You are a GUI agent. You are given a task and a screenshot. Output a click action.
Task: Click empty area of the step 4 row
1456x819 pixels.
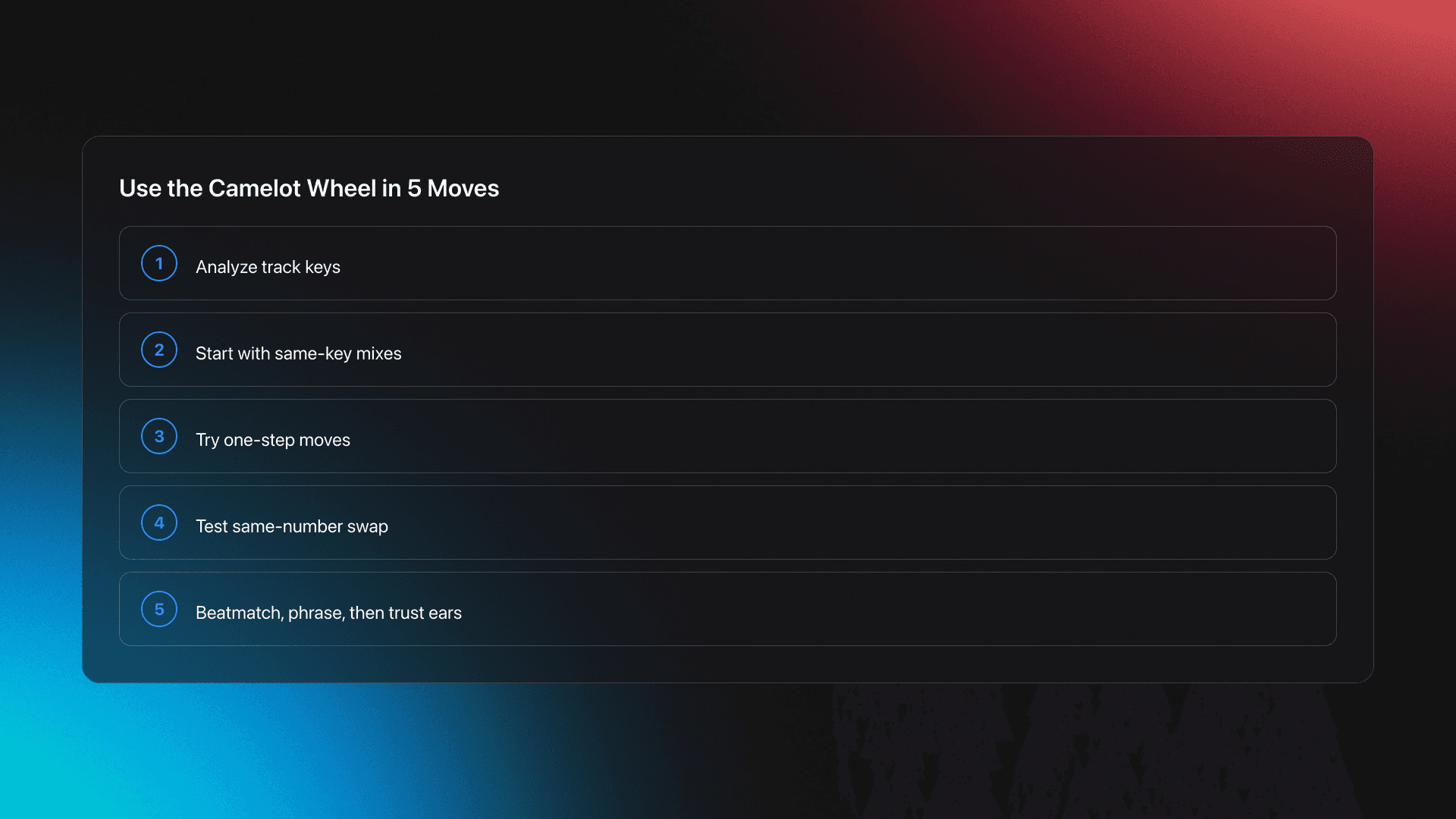[x=834, y=522]
